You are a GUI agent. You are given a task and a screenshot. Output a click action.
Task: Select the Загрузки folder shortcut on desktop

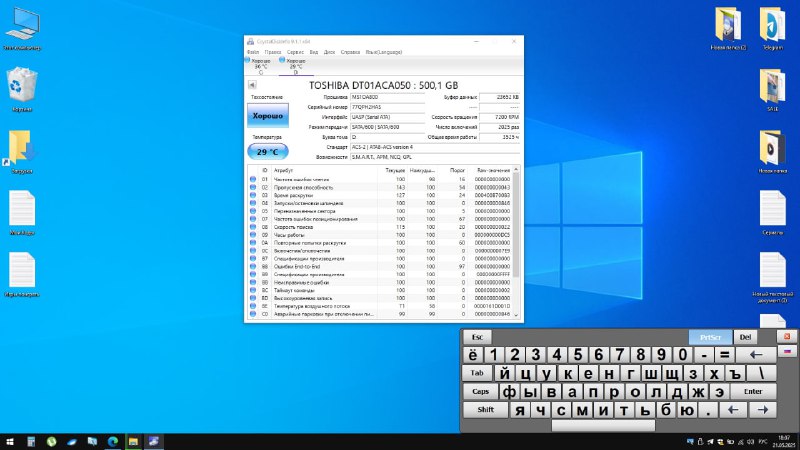[22, 152]
